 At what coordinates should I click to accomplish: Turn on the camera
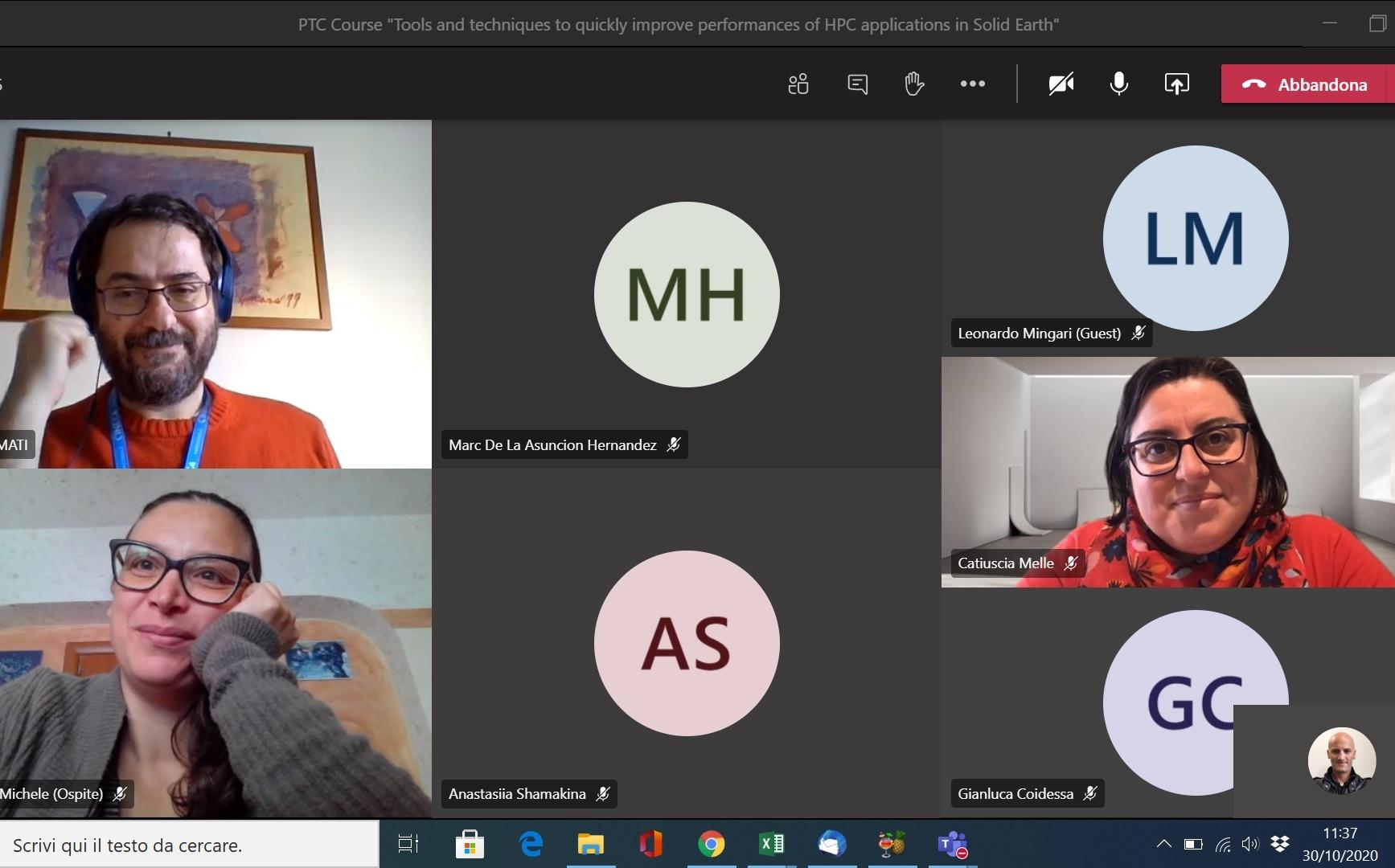(1061, 84)
